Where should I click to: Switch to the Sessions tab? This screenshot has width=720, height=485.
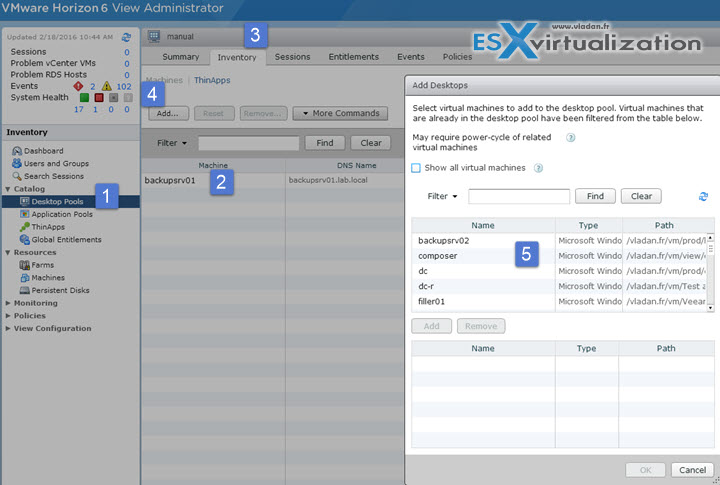pyautogui.click(x=292, y=57)
